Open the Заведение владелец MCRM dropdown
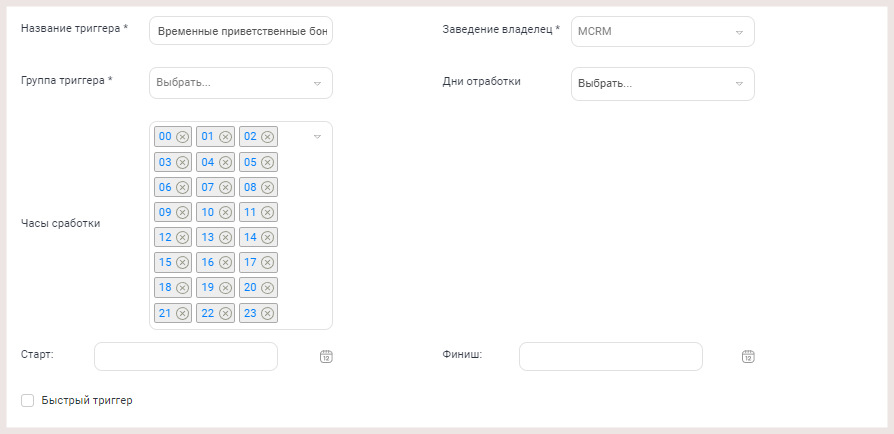 click(663, 31)
